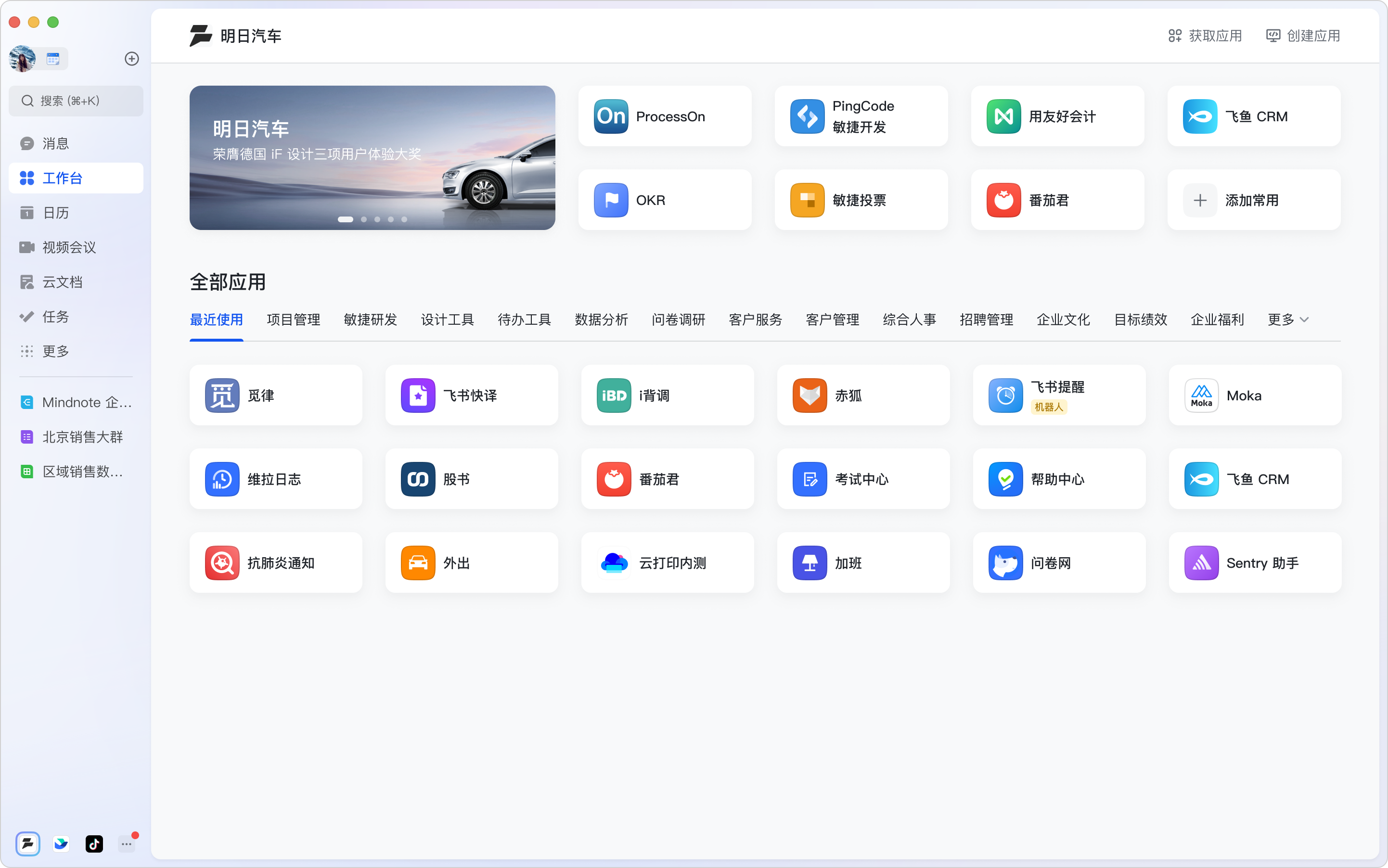Open 番茄君 in the all apps list
Image resolution: width=1388 pixels, height=868 pixels.
click(668, 479)
